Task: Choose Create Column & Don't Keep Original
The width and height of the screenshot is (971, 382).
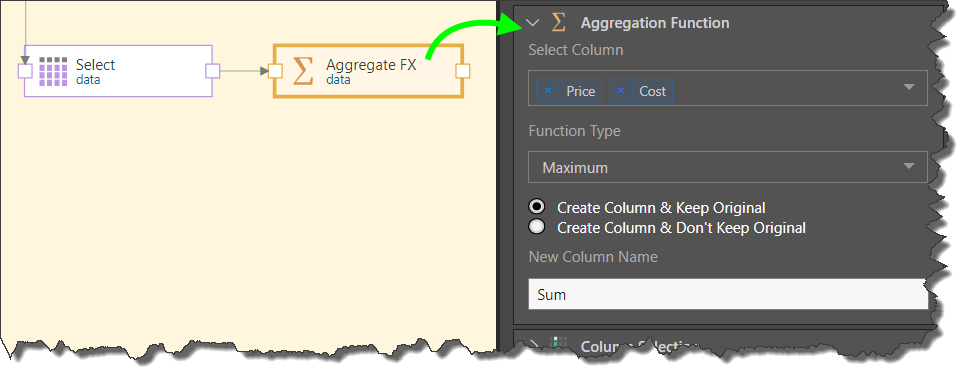Action: (537, 227)
